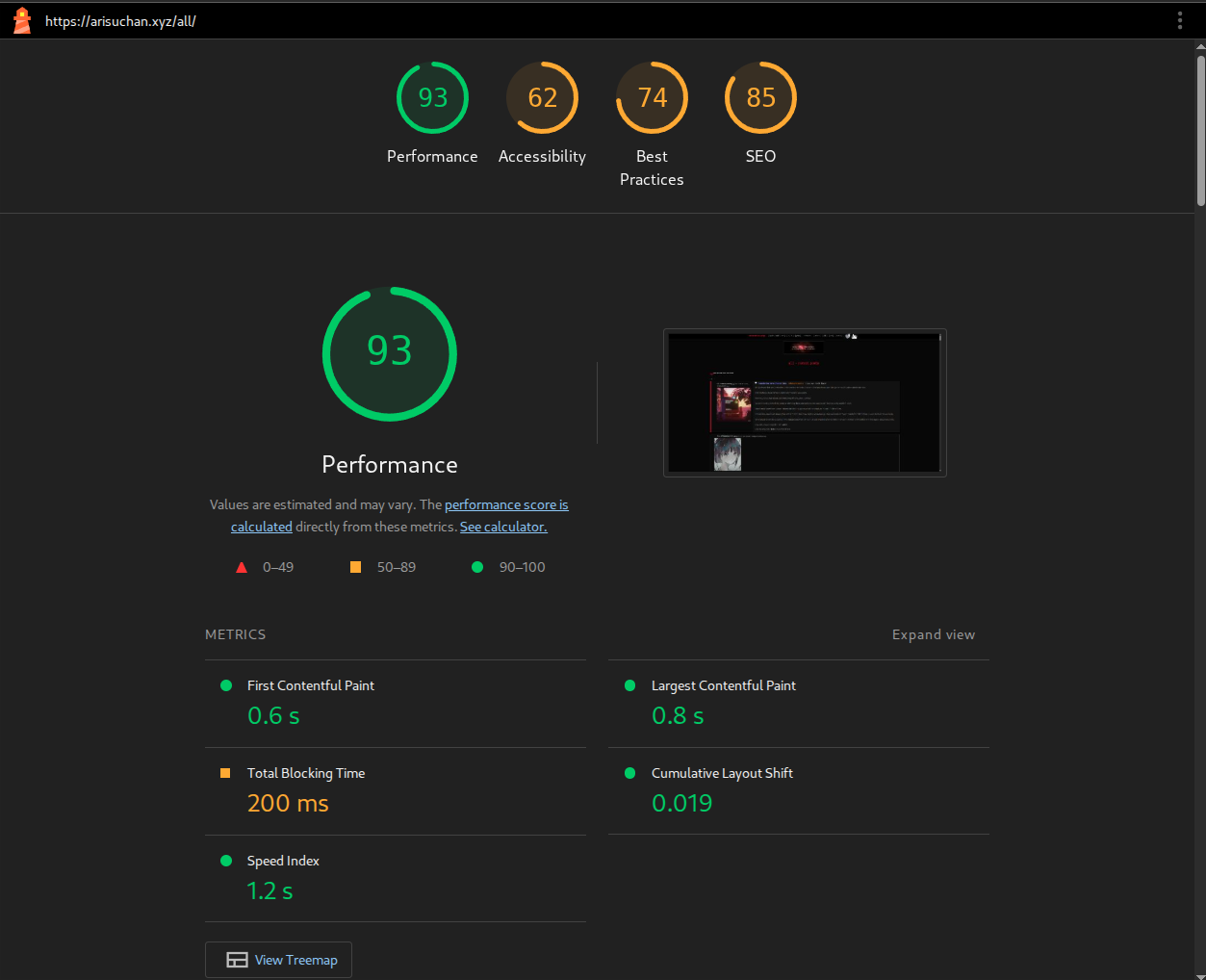Click the page URL arisuchan.xyz link
1206x980 pixels.
120,21
